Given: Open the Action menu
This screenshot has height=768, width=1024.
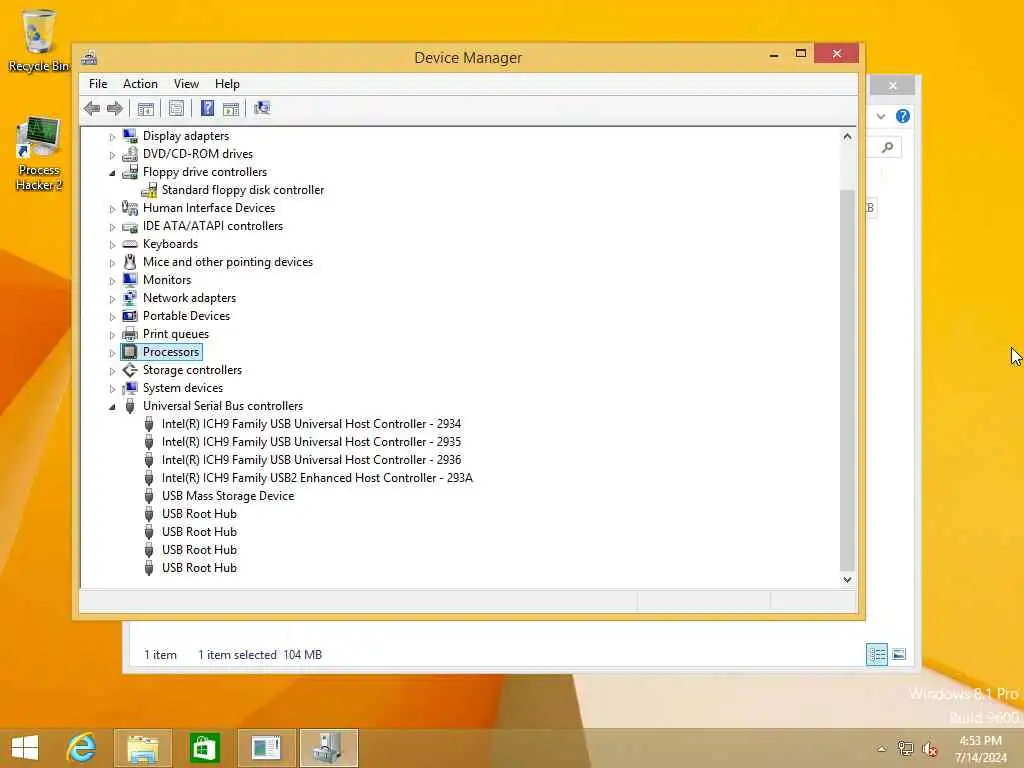Looking at the screenshot, I should (x=140, y=84).
